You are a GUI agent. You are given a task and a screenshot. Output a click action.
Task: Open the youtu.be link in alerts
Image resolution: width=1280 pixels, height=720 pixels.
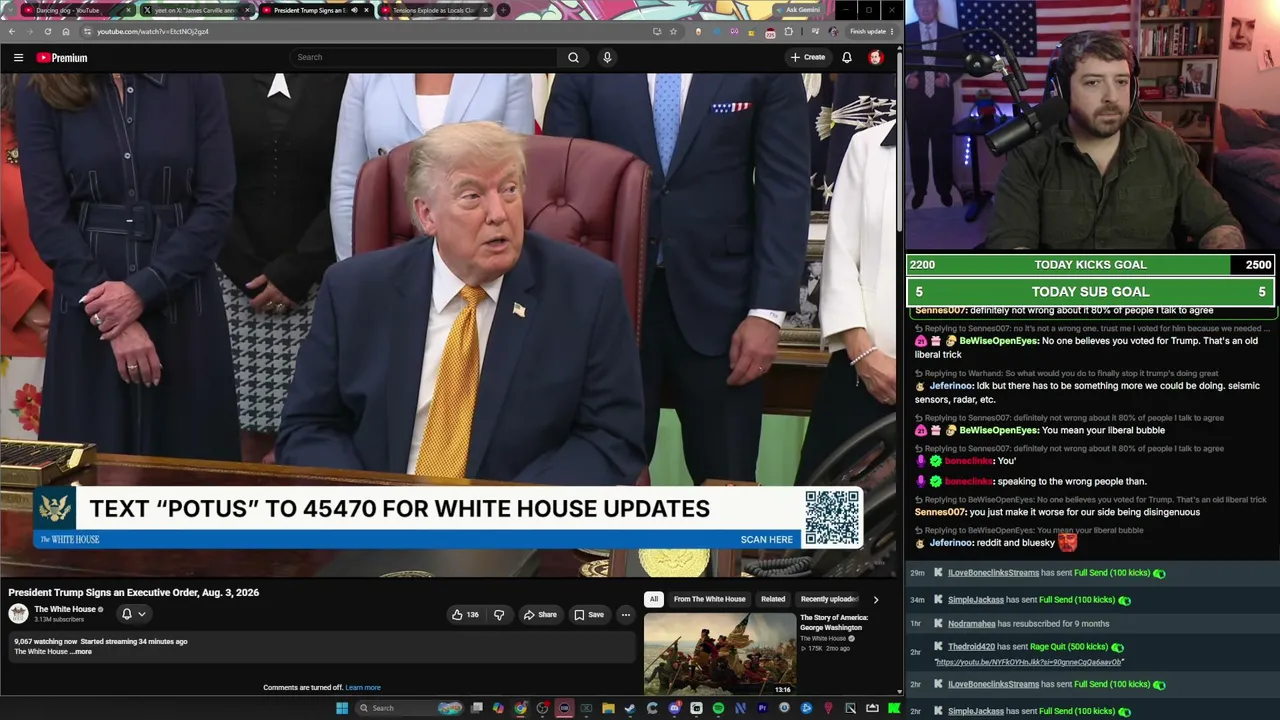pyautogui.click(x=1029, y=662)
